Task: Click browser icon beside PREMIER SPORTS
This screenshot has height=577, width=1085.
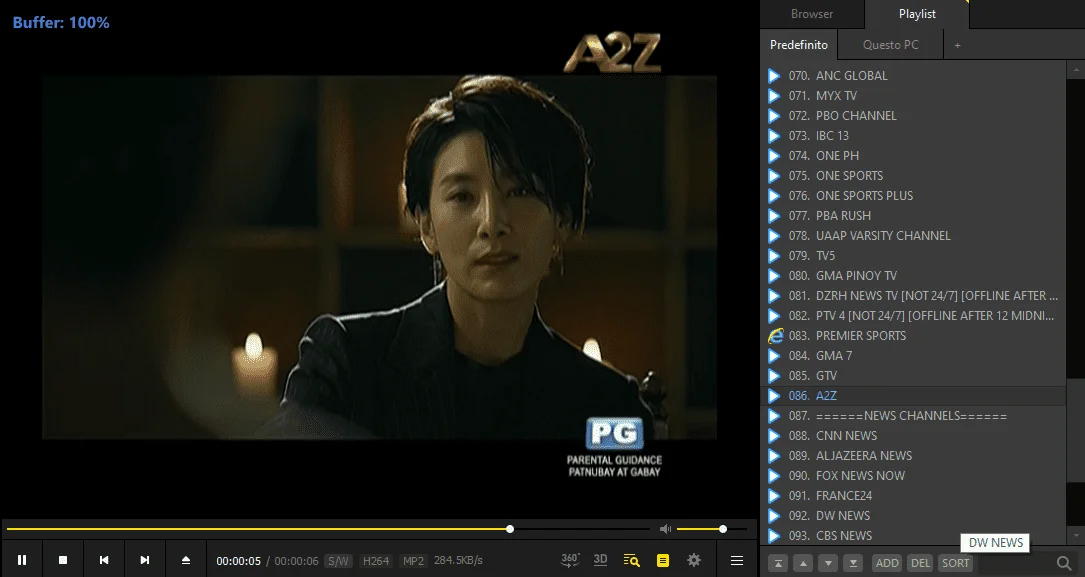Action: tap(775, 336)
